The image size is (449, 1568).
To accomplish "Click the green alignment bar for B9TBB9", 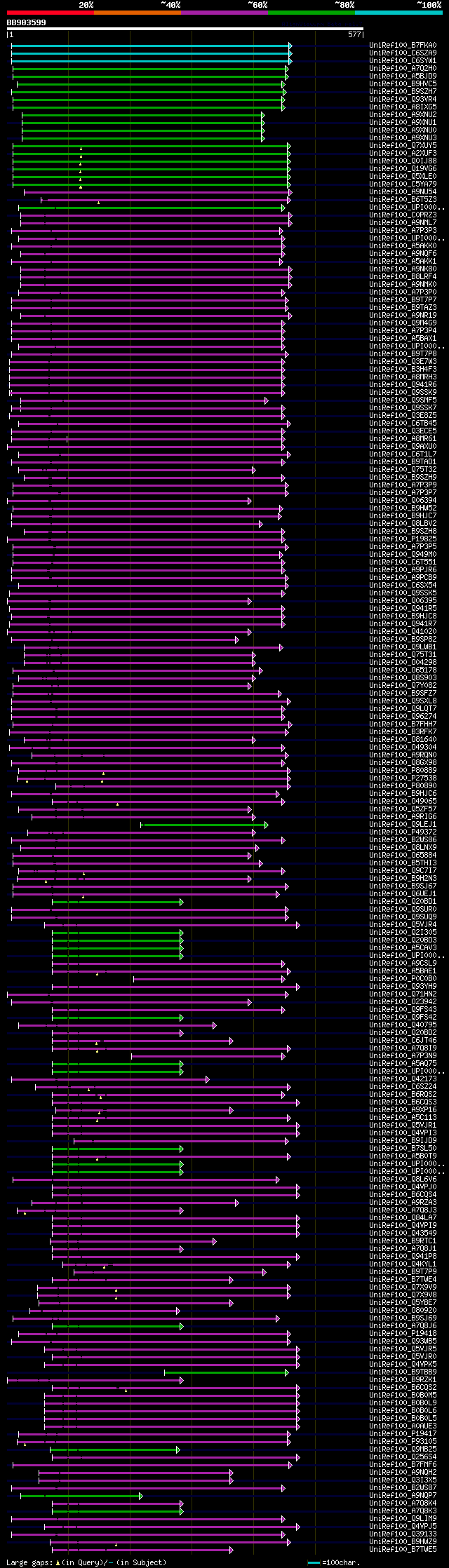I will coord(226,1372).
